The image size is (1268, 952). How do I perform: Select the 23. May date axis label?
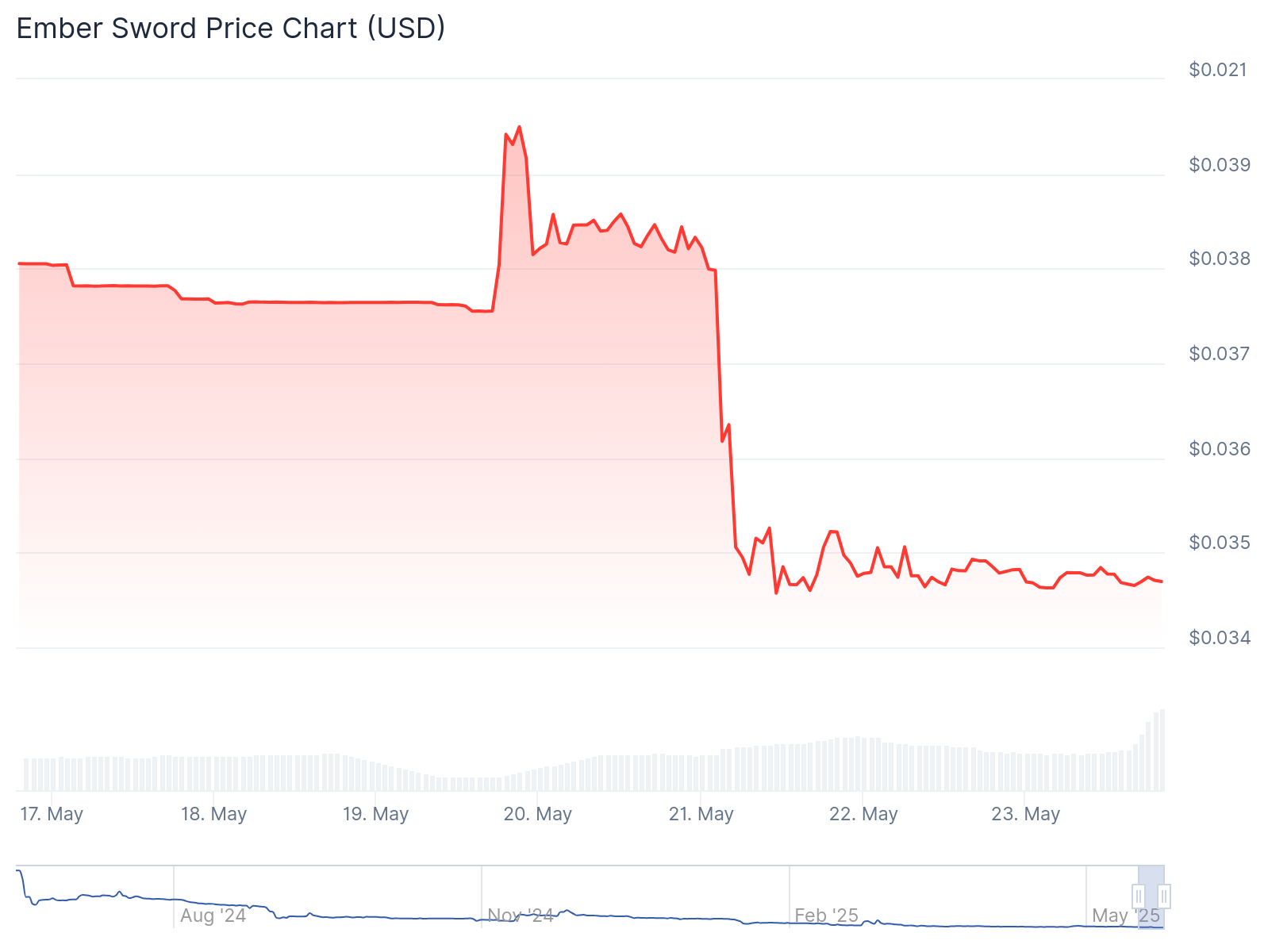(x=1025, y=814)
